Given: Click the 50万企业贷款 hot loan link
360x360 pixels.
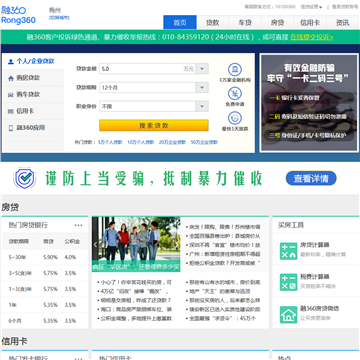Looking at the screenshot, I should point(204,142).
